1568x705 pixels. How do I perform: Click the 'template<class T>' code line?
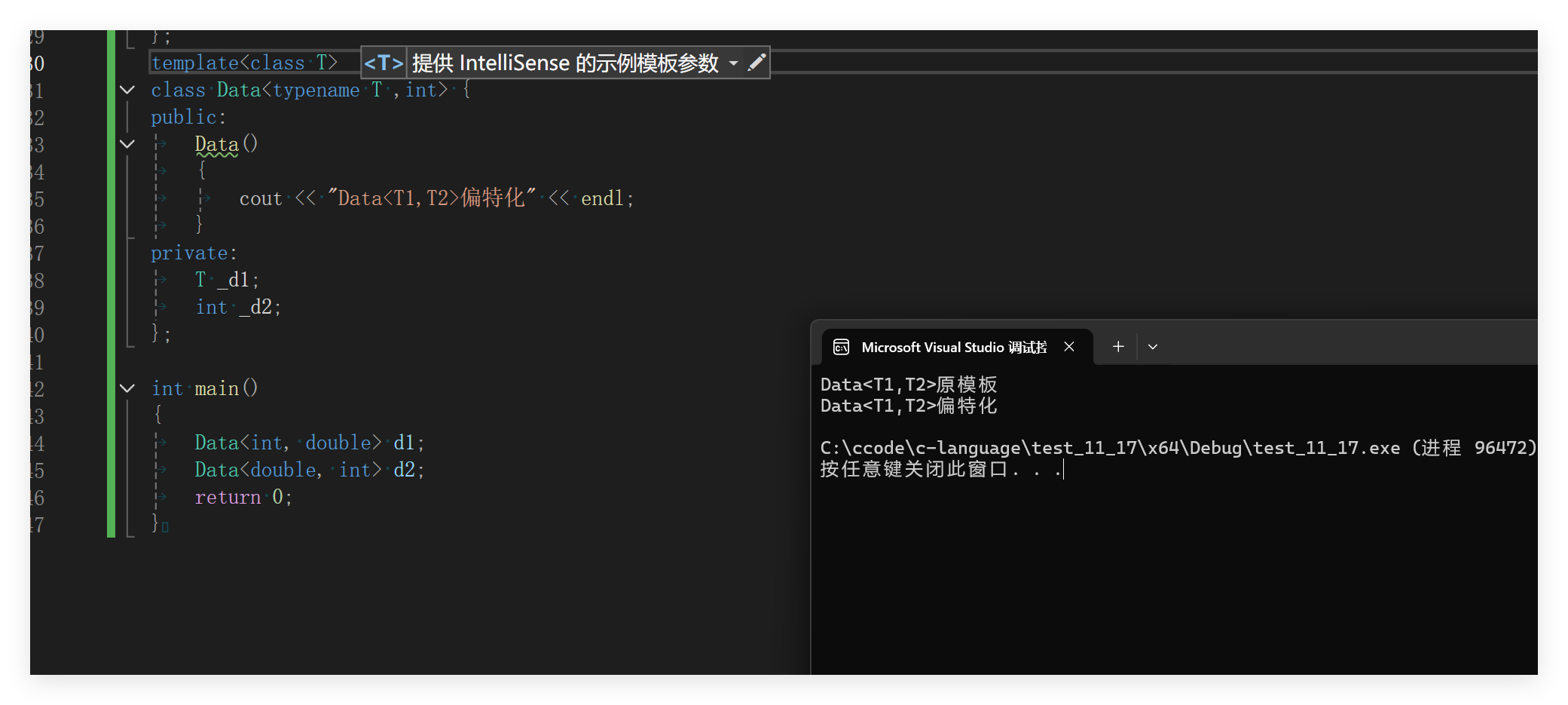pyautogui.click(x=244, y=63)
